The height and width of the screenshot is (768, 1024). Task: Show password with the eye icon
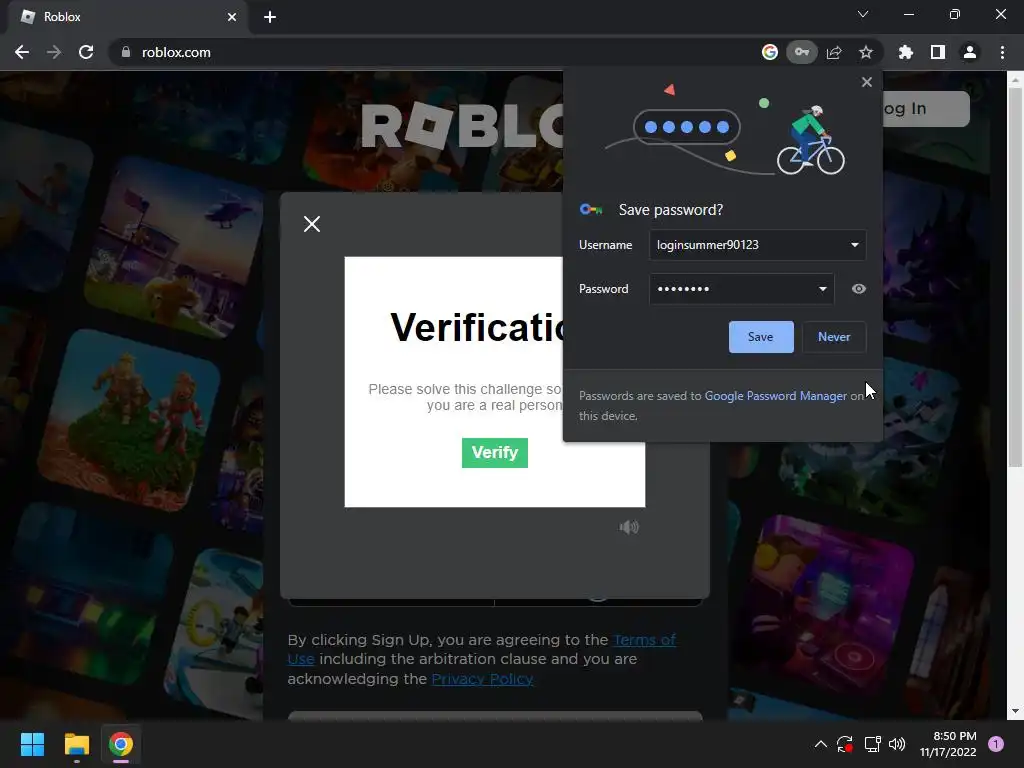click(859, 289)
